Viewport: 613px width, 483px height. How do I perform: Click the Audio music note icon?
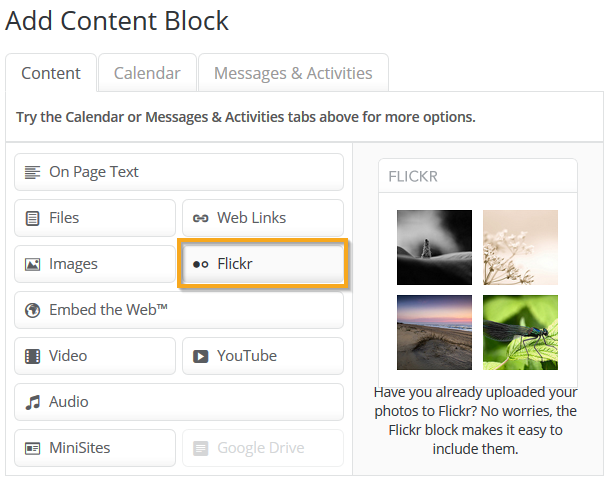coord(33,402)
